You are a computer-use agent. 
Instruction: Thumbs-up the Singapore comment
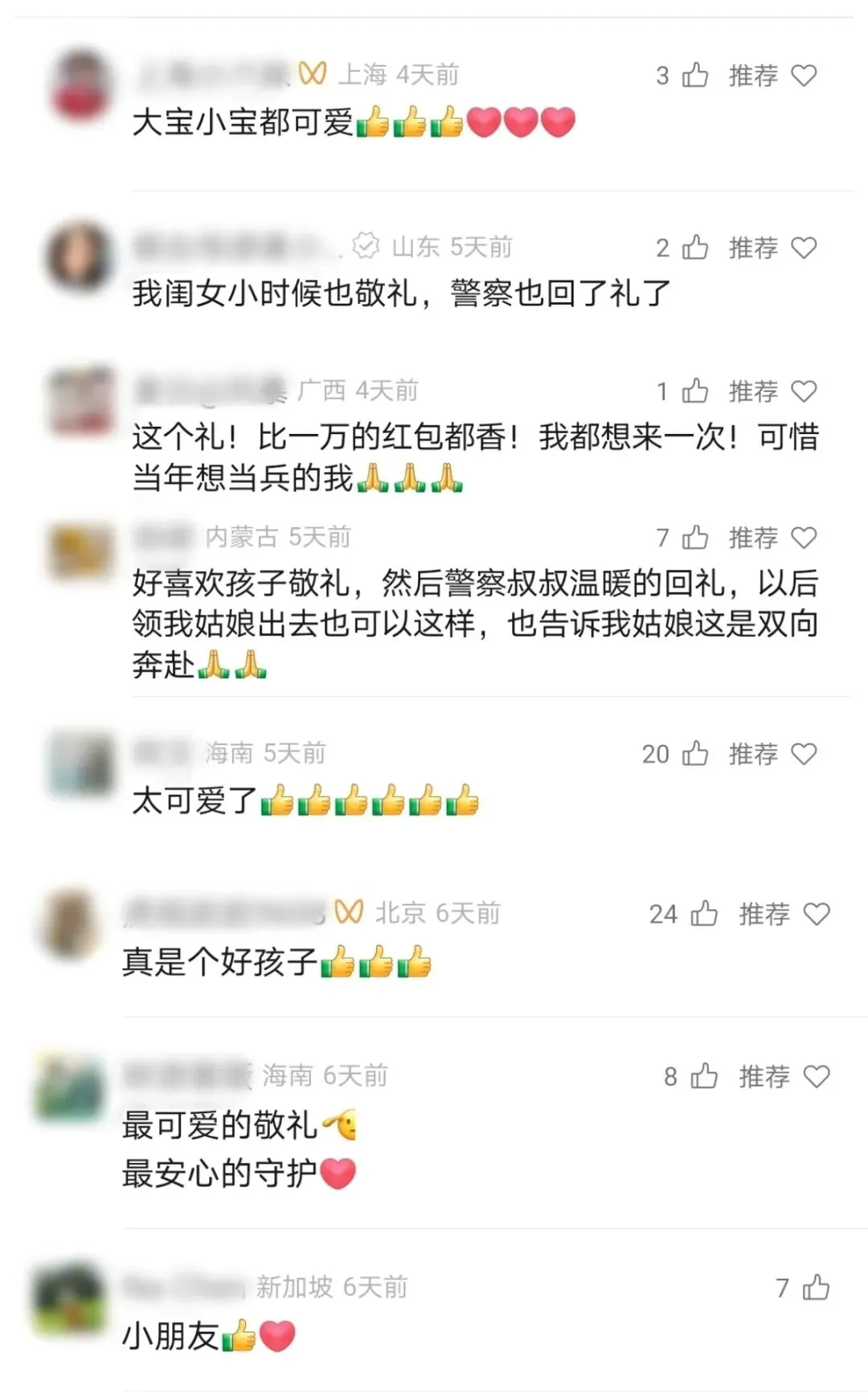tap(816, 1287)
